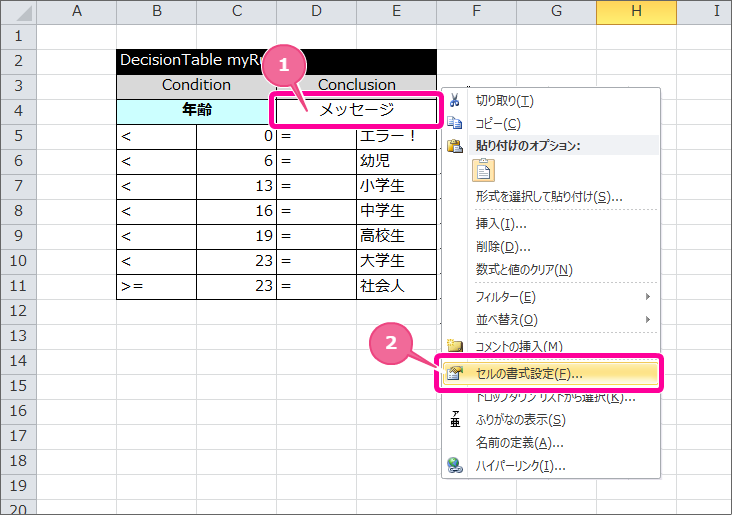Select column D header
Viewport: 732px width, 515px height.
tap(316, 12)
